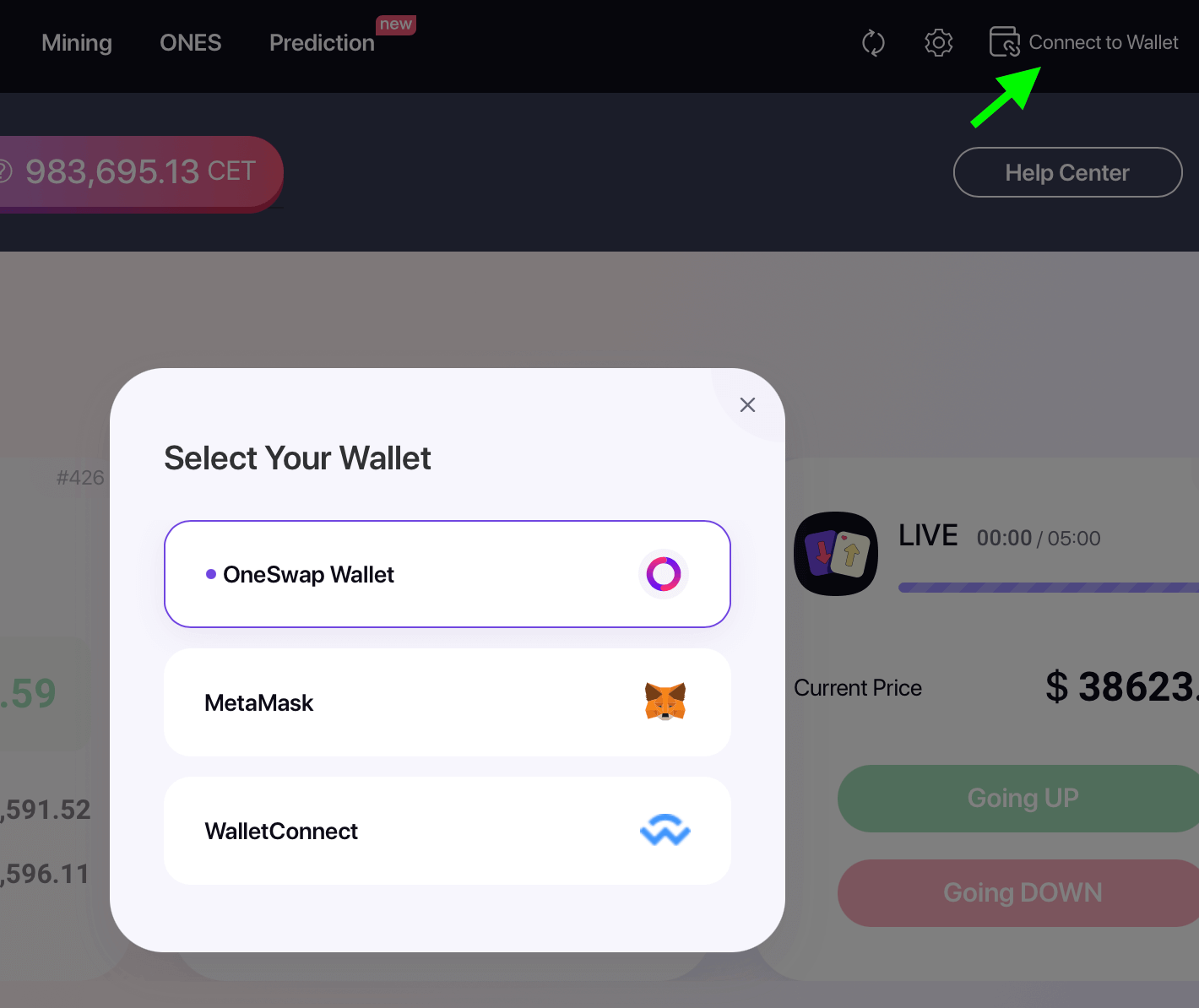Click the WalletConnect blue wave icon

[x=665, y=830]
